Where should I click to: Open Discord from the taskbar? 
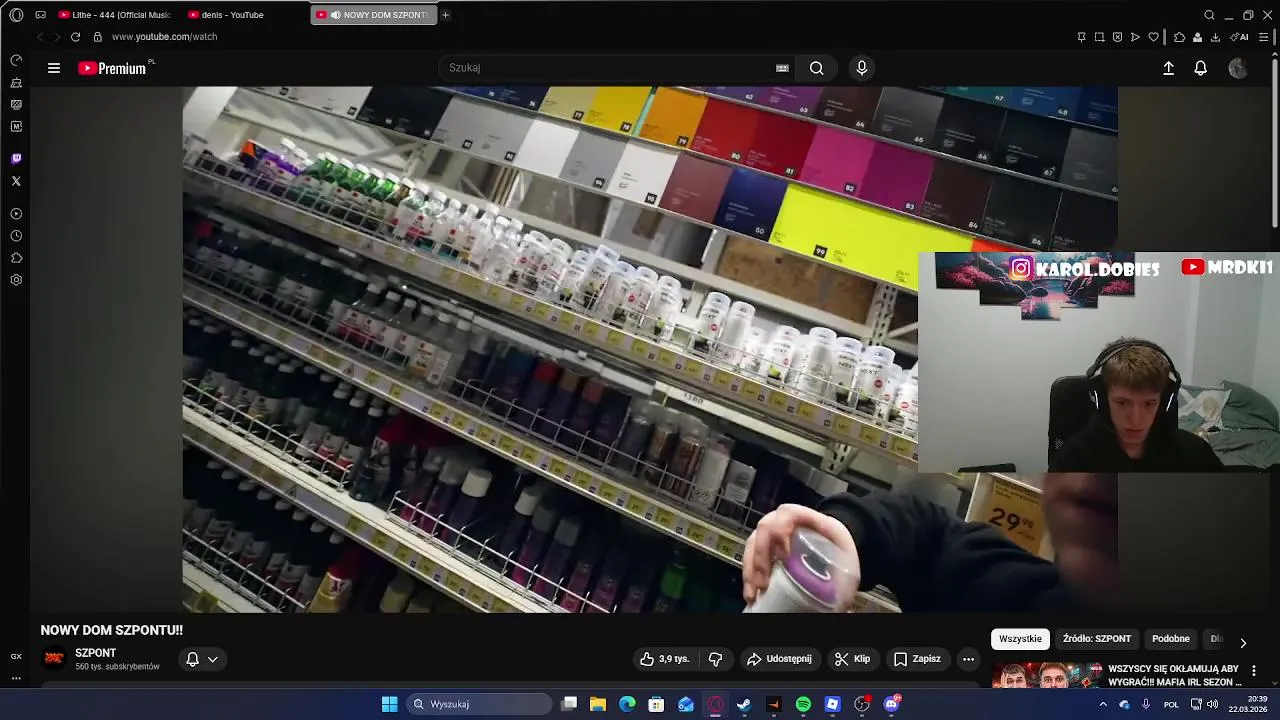891,704
